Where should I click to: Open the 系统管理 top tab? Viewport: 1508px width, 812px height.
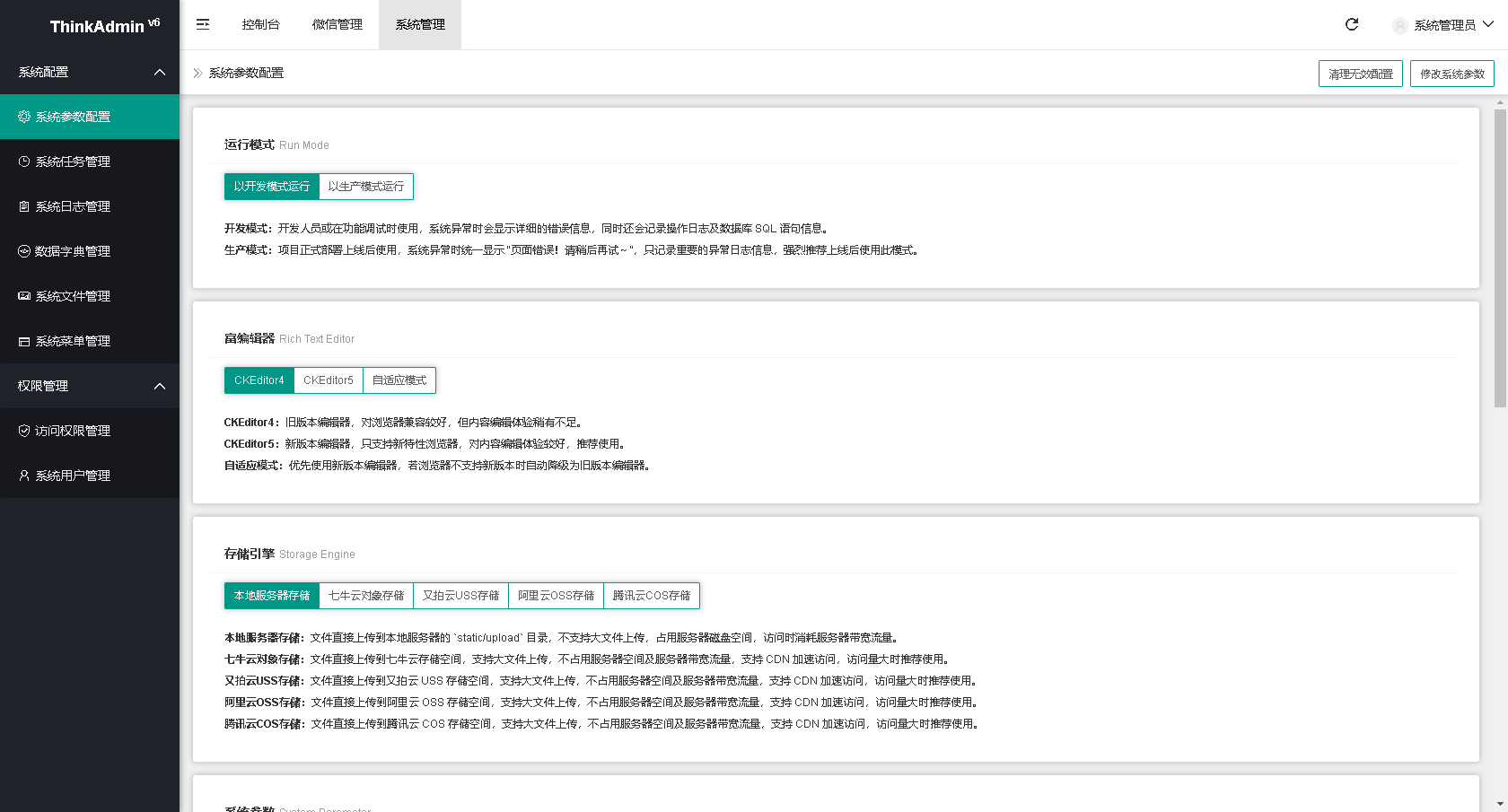pyautogui.click(x=420, y=24)
